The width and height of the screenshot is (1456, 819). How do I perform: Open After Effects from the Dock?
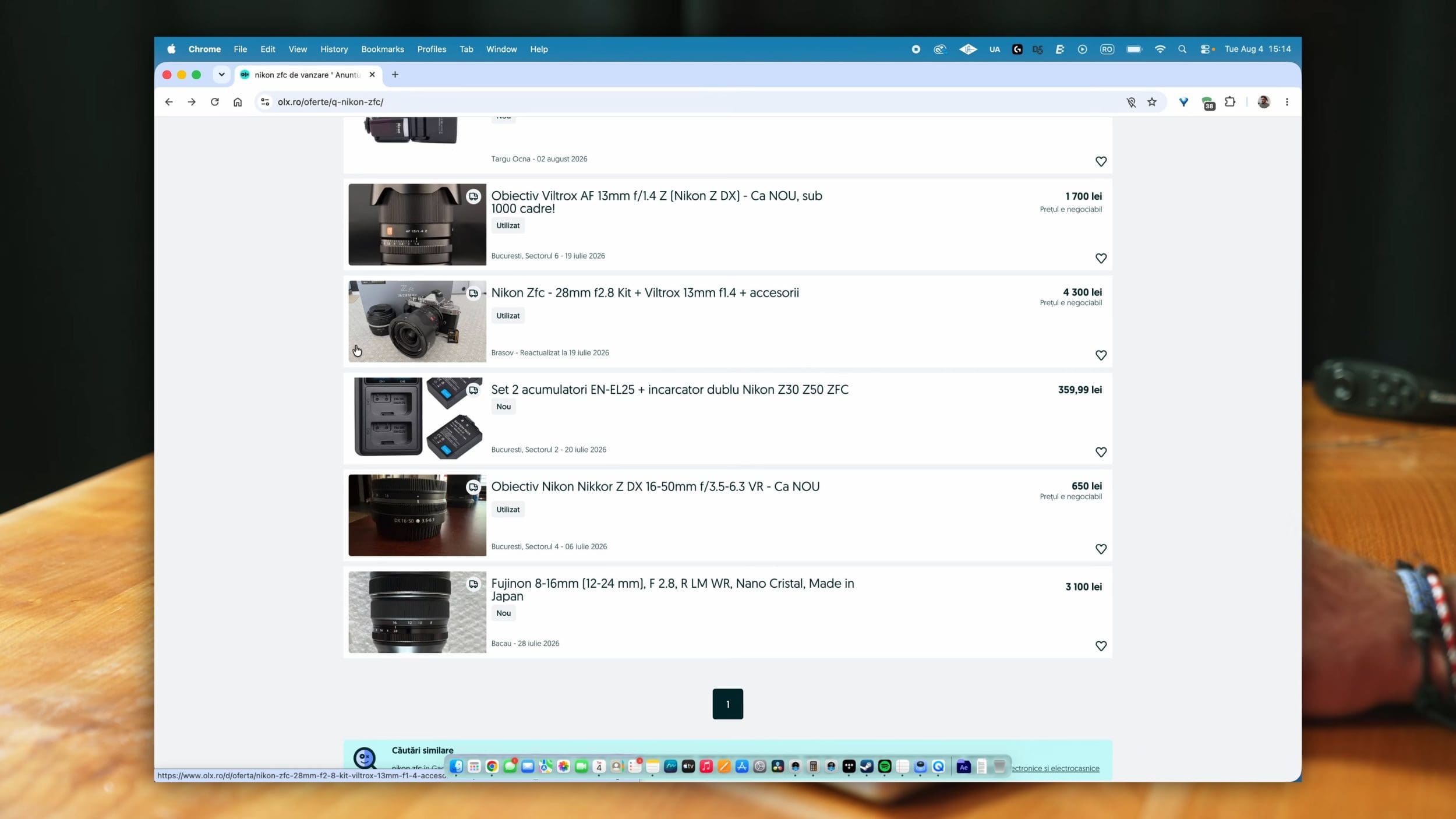[964, 767]
